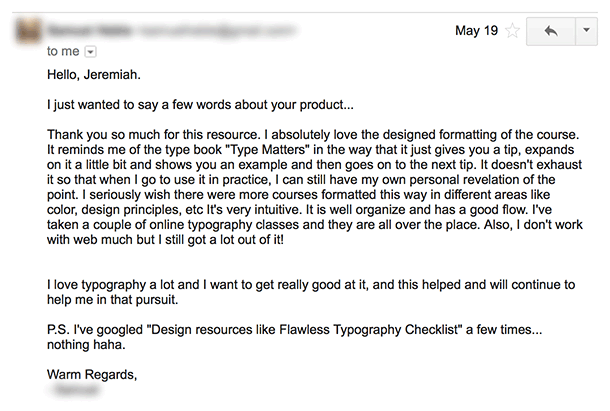
Task: Click the "May 19" date stamp
Action: pyautogui.click(x=475, y=31)
